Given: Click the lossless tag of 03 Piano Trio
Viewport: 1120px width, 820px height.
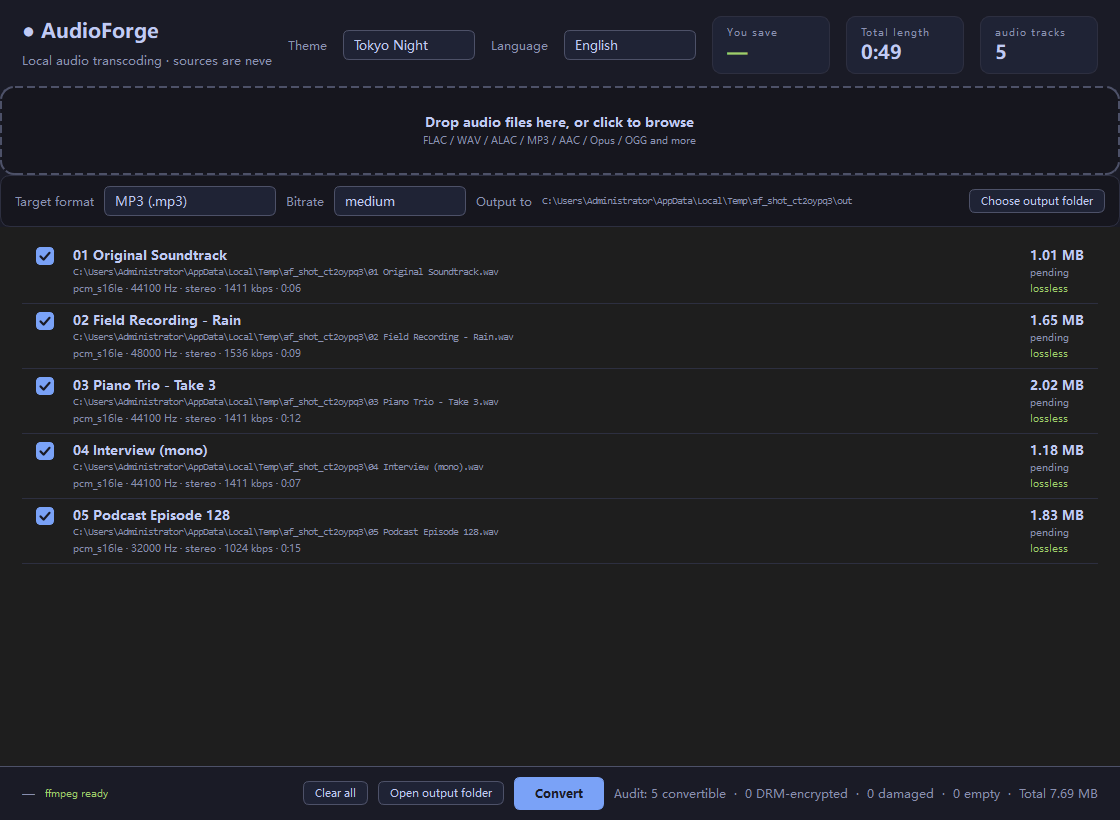Looking at the screenshot, I should 1049,419.
